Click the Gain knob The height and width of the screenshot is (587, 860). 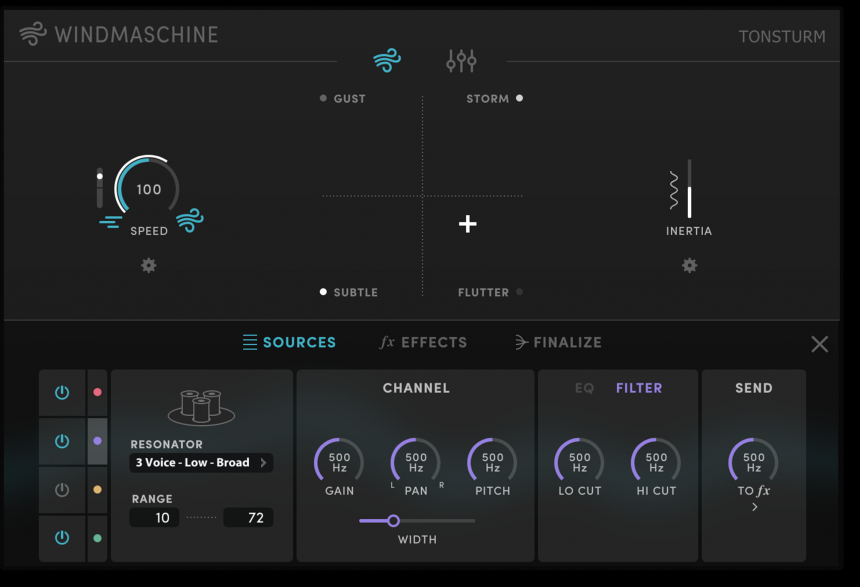[x=339, y=462]
